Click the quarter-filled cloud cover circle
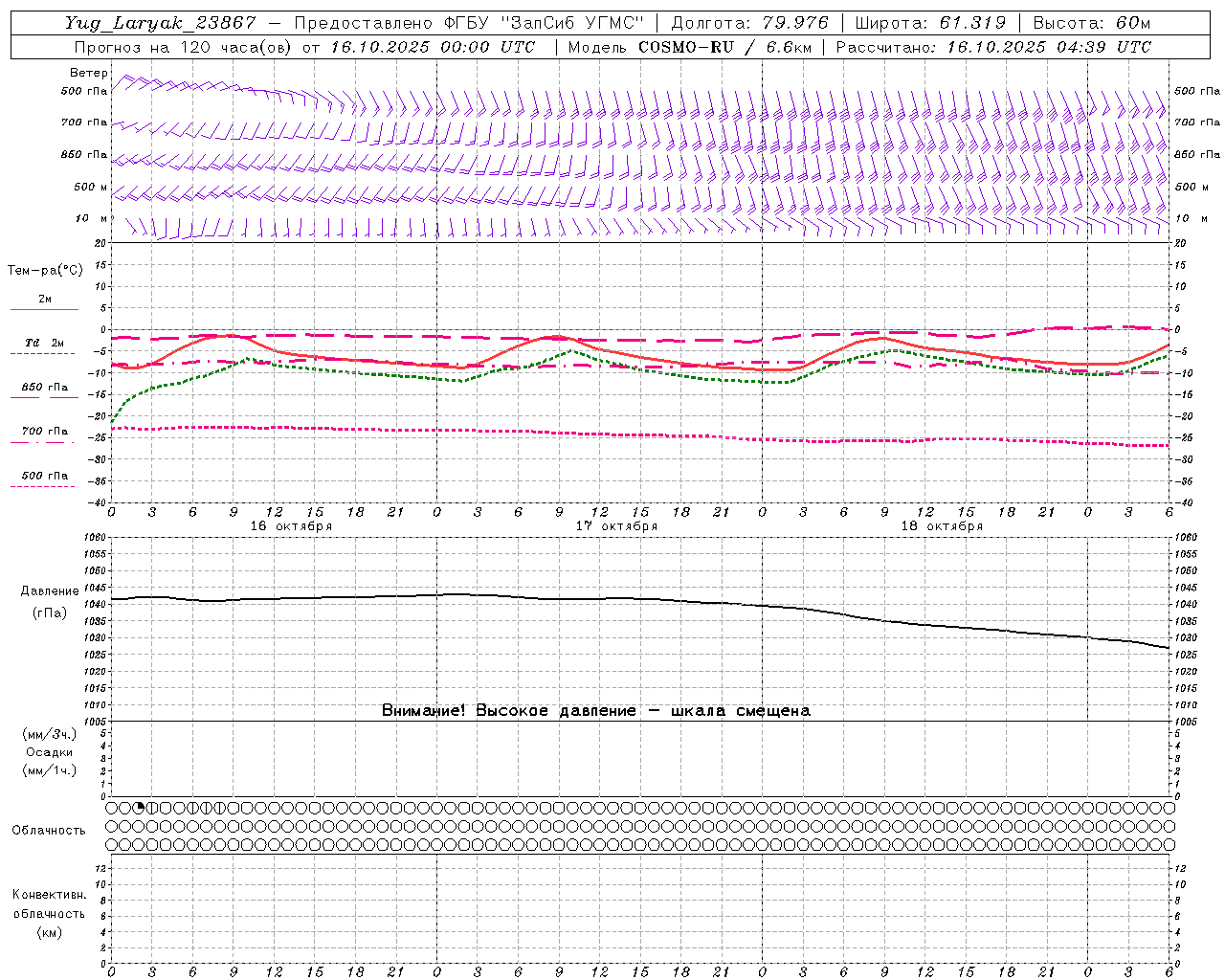This screenshot has height=980, width=1225. pyautogui.click(x=139, y=808)
